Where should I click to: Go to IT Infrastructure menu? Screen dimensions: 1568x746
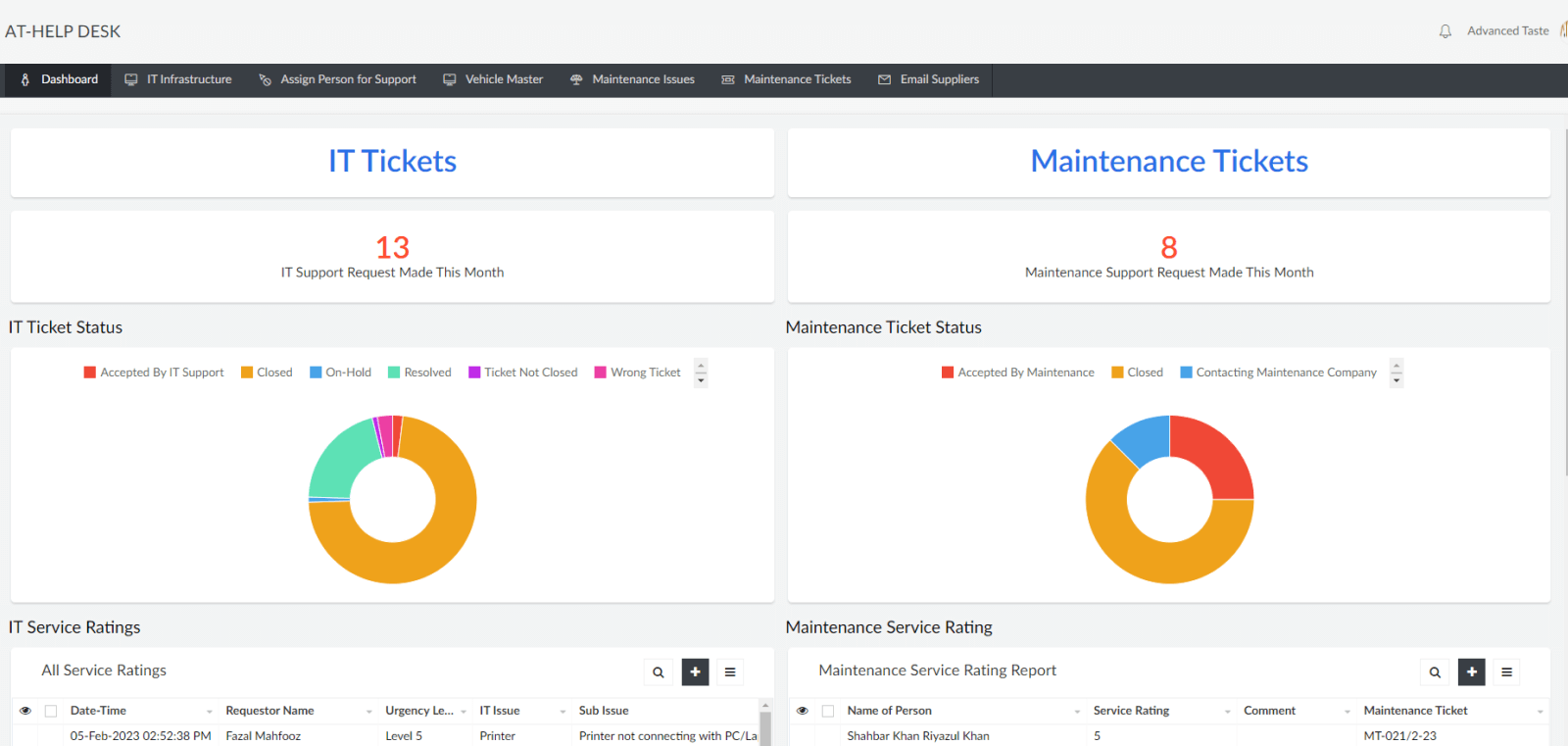[x=178, y=79]
